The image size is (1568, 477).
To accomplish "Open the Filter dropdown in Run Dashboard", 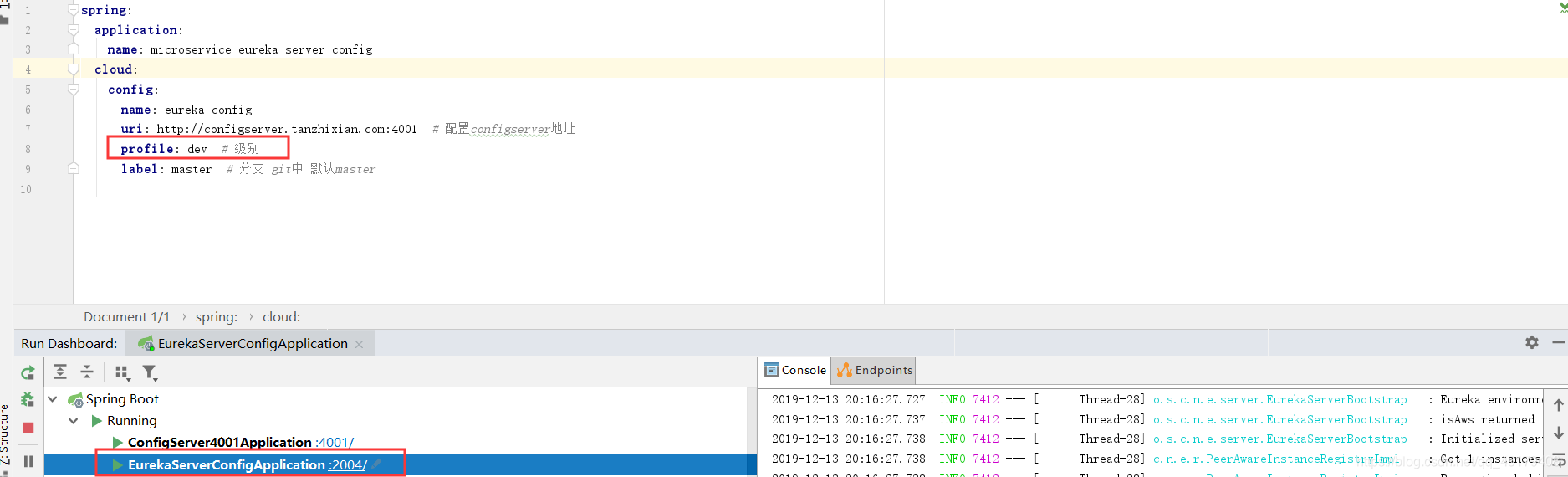I will click(x=150, y=372).
